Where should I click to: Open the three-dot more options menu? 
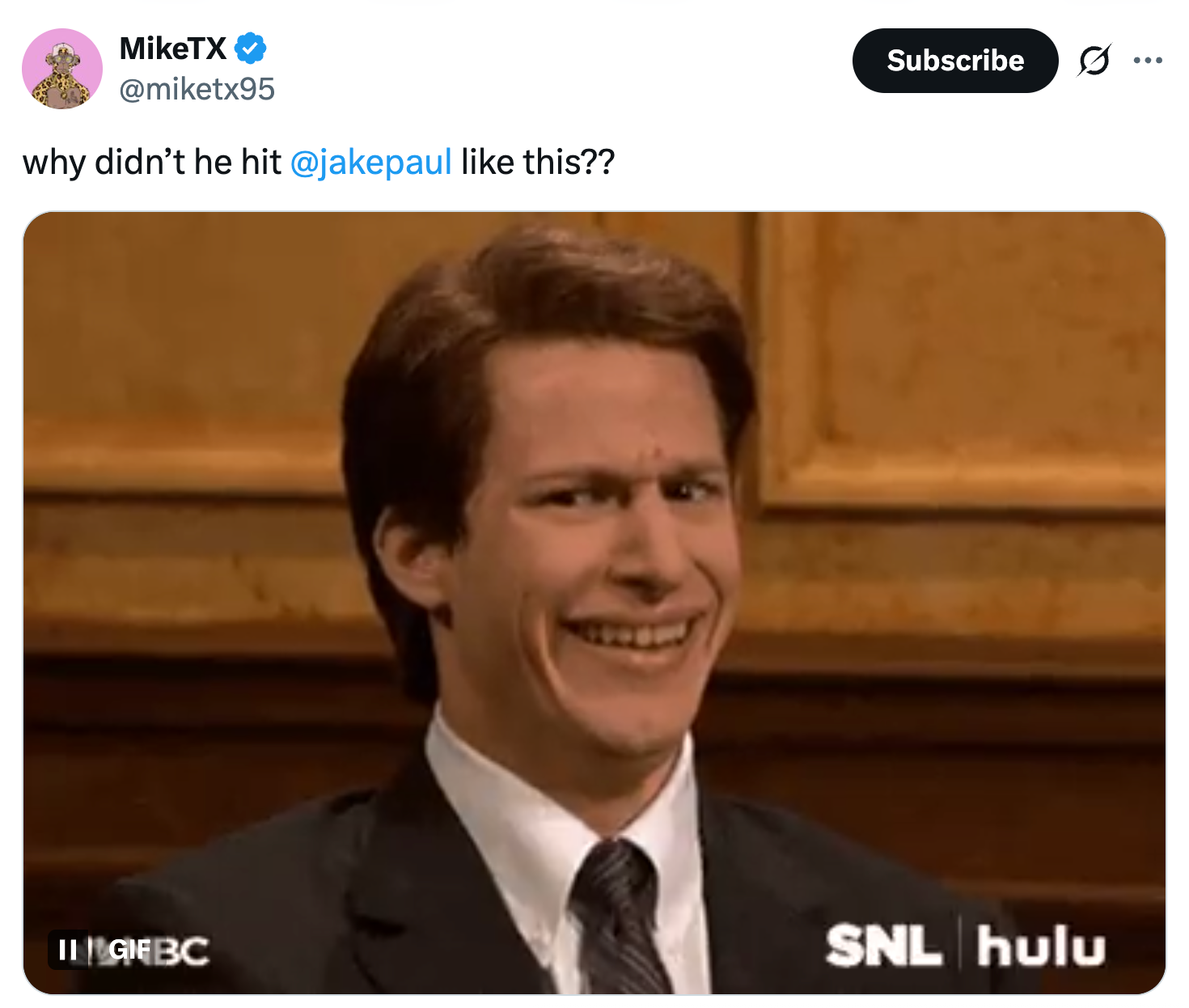tap(1148, 61)
